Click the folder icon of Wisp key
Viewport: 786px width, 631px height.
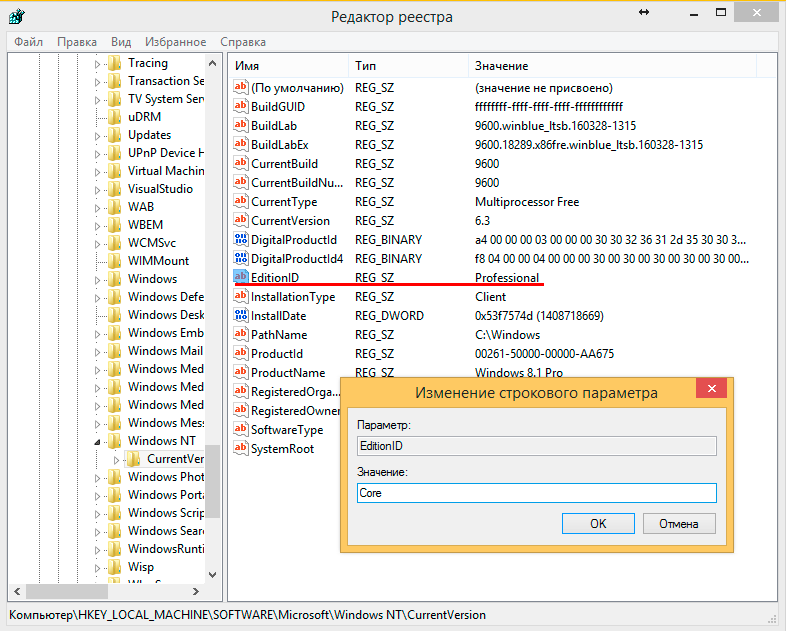pyautogui.click(x=115, y=567)
